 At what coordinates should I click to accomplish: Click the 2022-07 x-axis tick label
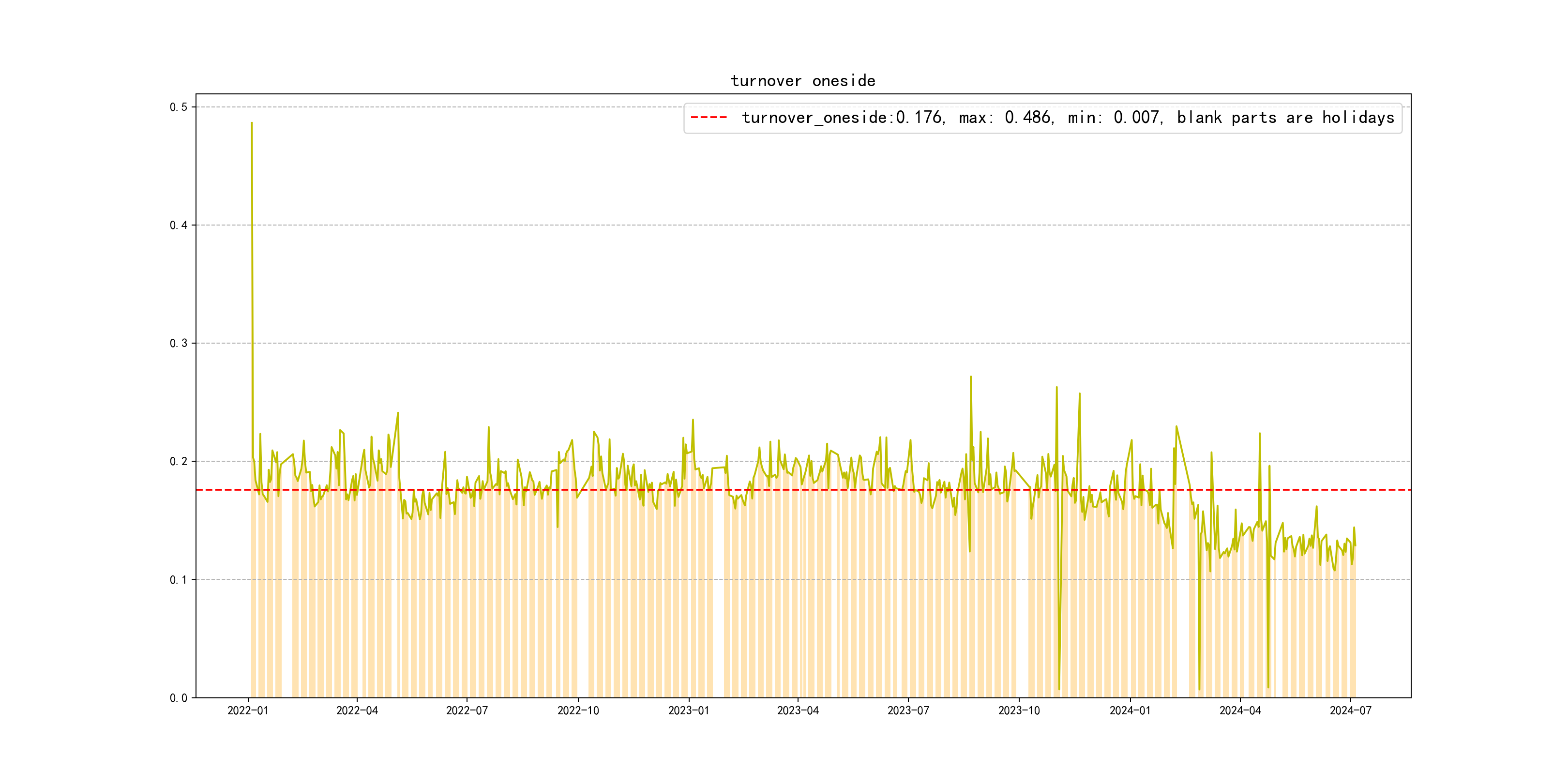pos(467,711)
